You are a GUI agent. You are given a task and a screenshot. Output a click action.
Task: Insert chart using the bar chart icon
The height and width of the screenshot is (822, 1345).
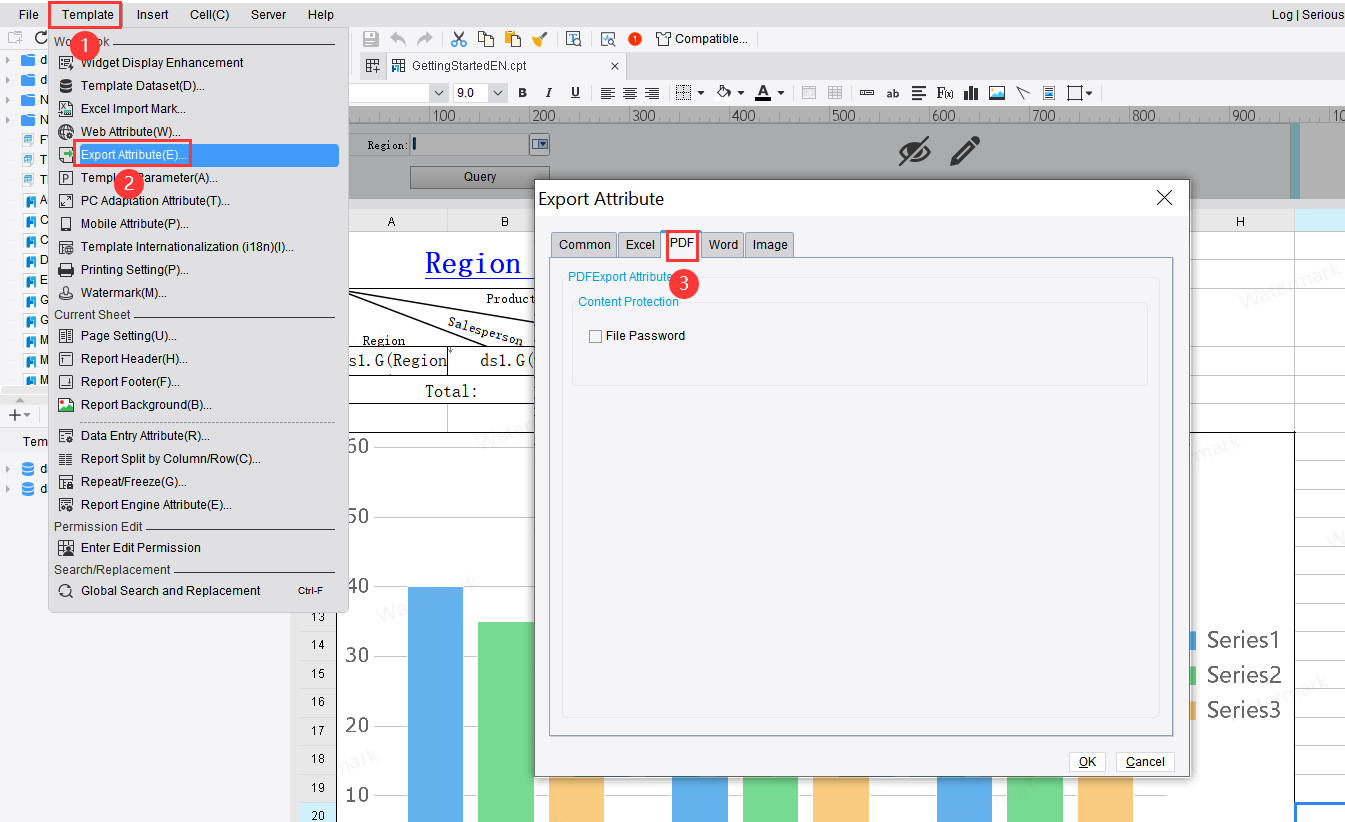tap(971, 93)
